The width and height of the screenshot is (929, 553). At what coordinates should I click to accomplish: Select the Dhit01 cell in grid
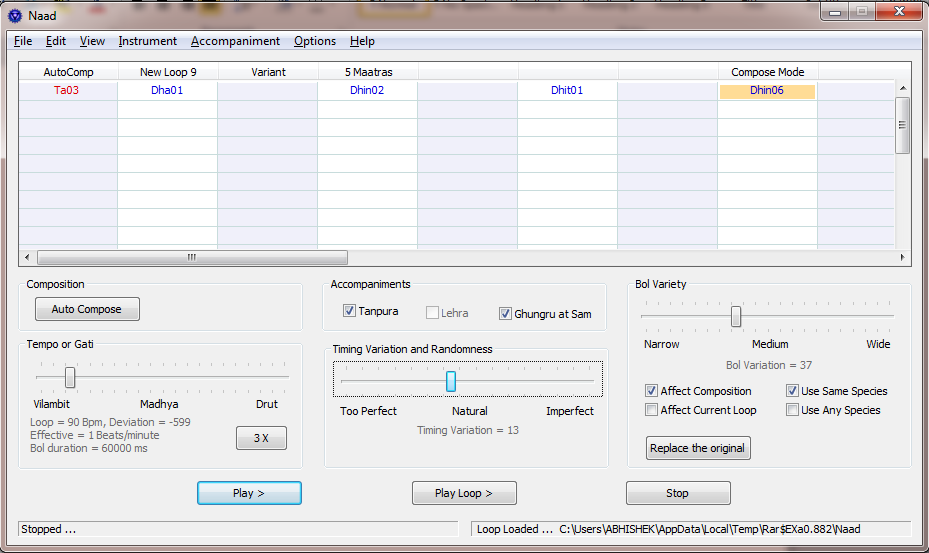pos(567,90)
